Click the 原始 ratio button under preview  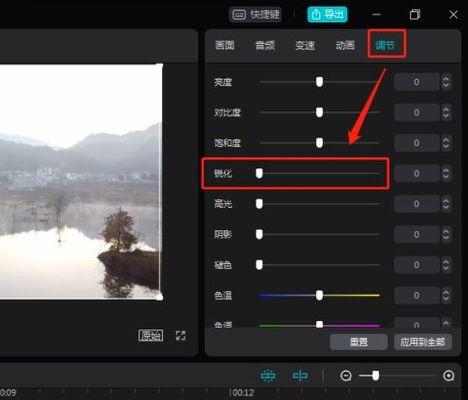151,336
